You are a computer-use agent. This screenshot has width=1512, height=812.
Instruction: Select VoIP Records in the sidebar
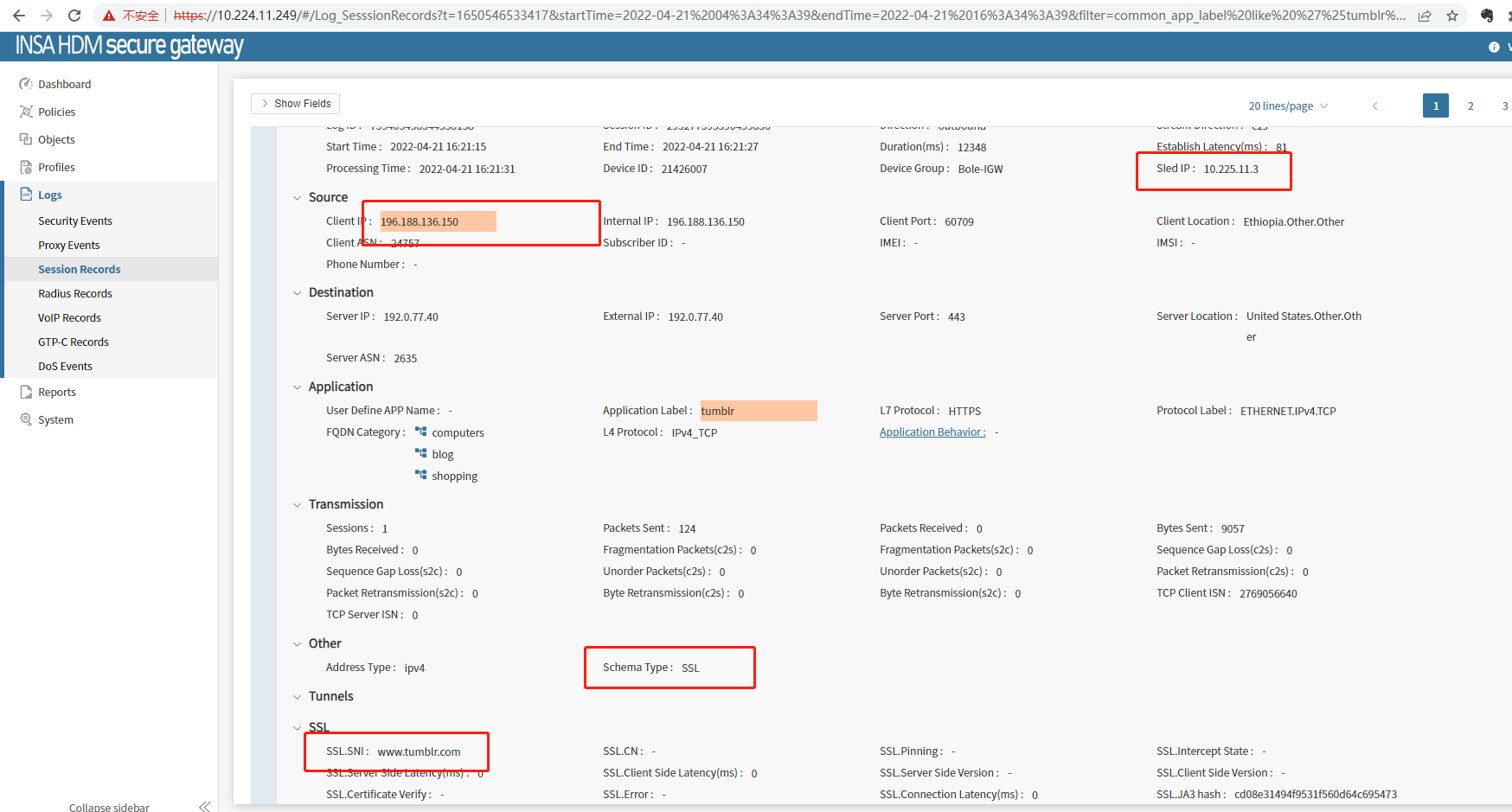(x=69, y=318)
